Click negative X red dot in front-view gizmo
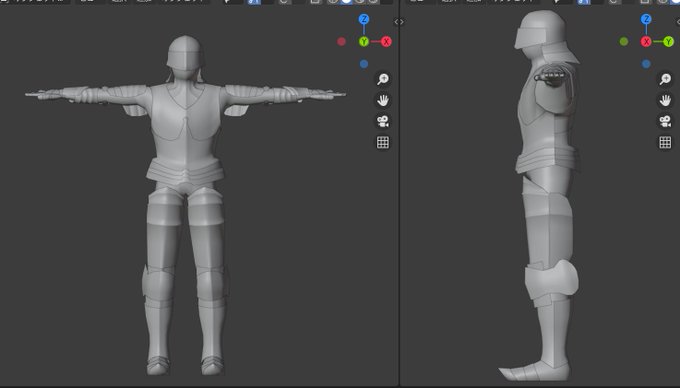This screenshot has width=680, height=388. click(x=341, y=42)
